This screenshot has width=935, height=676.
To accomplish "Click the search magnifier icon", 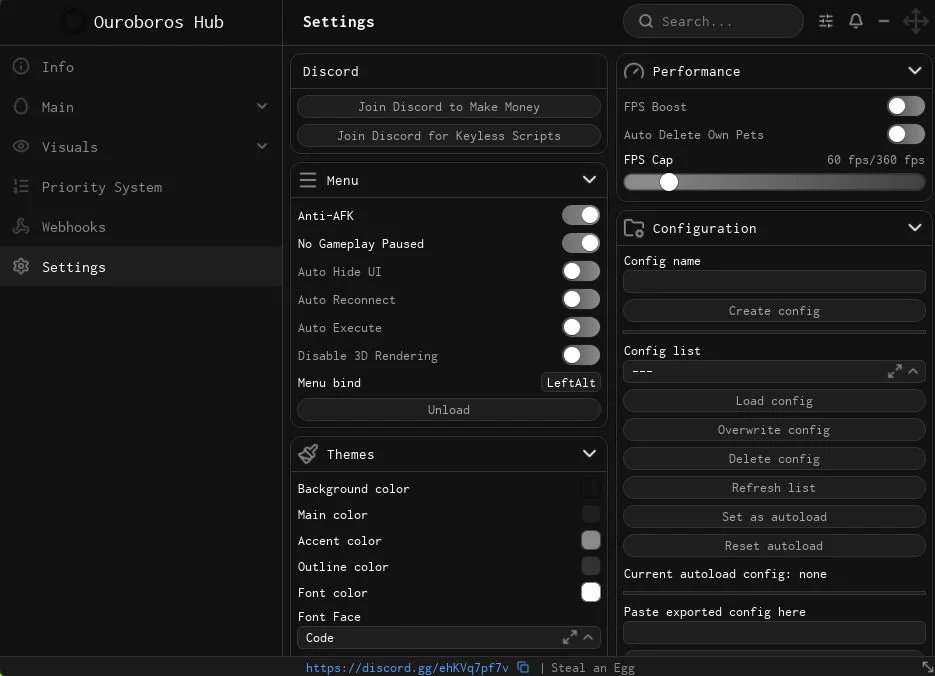I will [646, 21].
